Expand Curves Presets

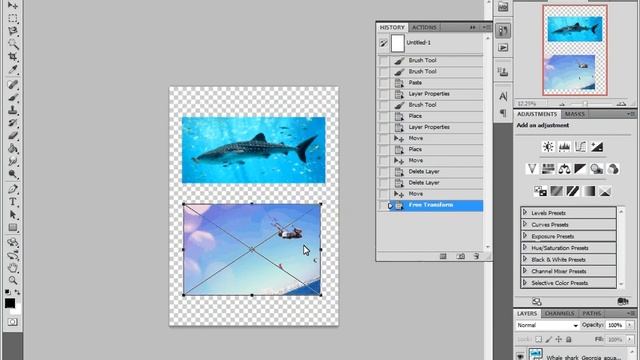525,224
